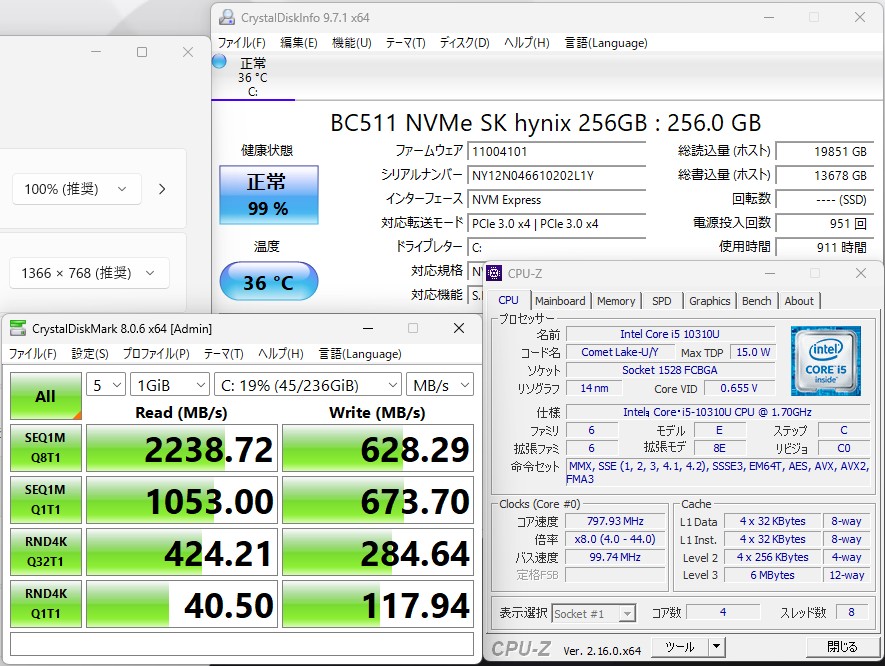Open the 機能(U) menu in CrystalDiskInfo
The width and height of the screenshot is (885, 666).
point(351,43)
